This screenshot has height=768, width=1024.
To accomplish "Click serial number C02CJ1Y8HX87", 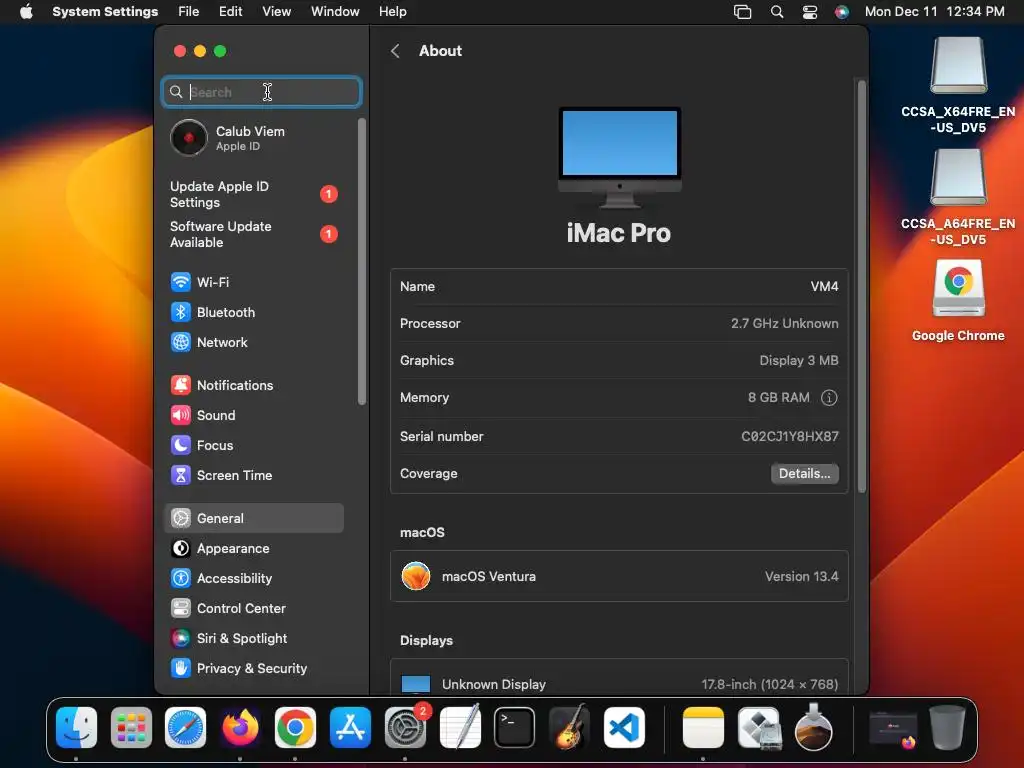I will (790, 436).
